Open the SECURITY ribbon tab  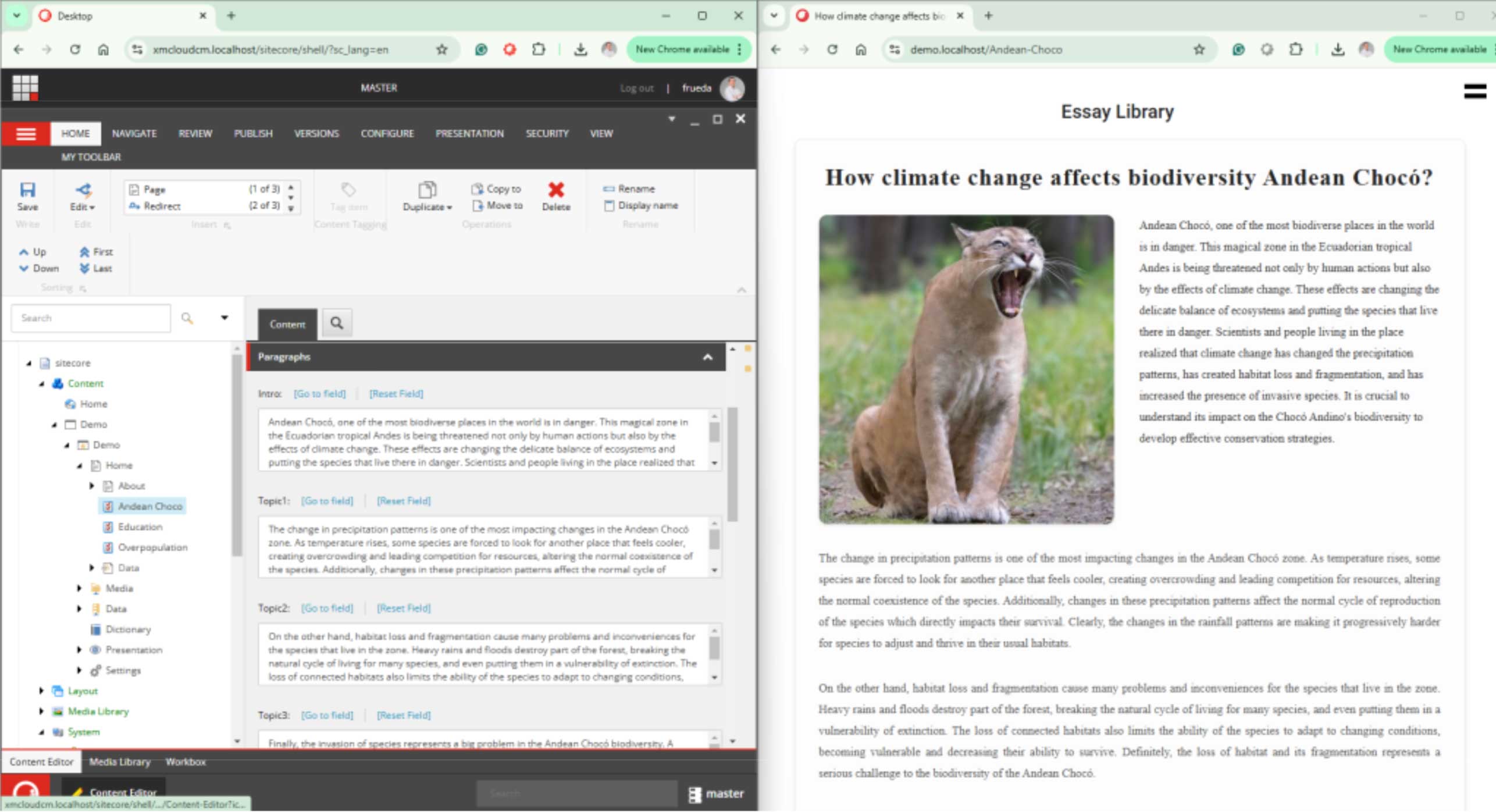coord(547,134)
